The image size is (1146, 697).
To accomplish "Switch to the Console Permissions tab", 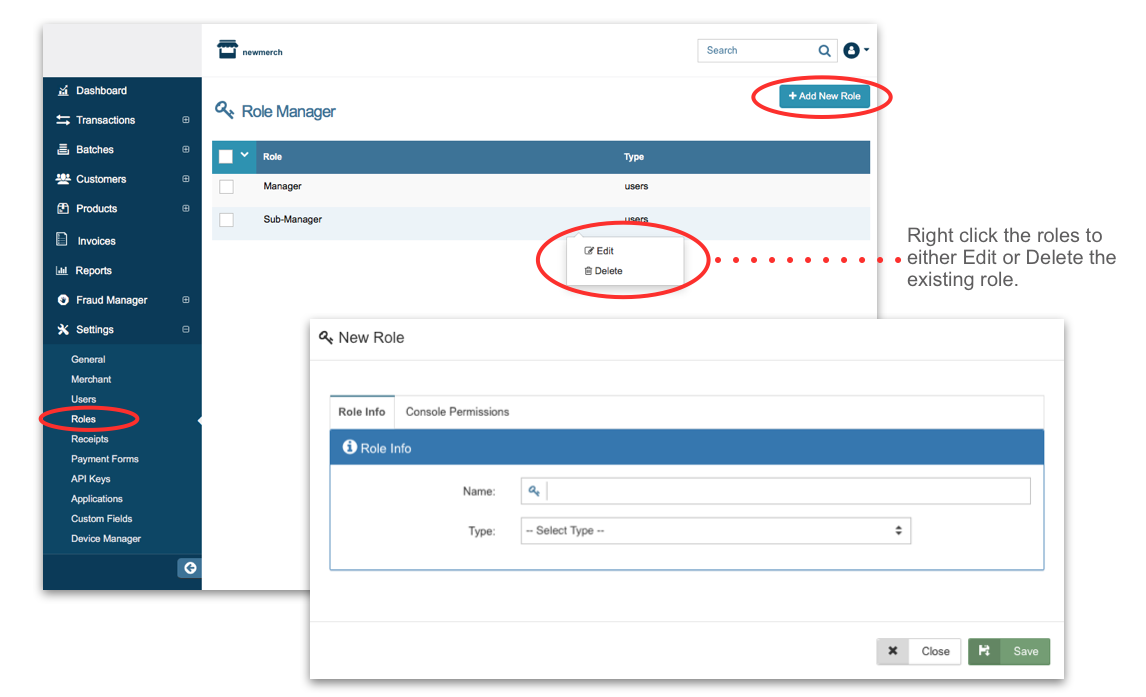I will pyautogui.click(x=457, y=412).
